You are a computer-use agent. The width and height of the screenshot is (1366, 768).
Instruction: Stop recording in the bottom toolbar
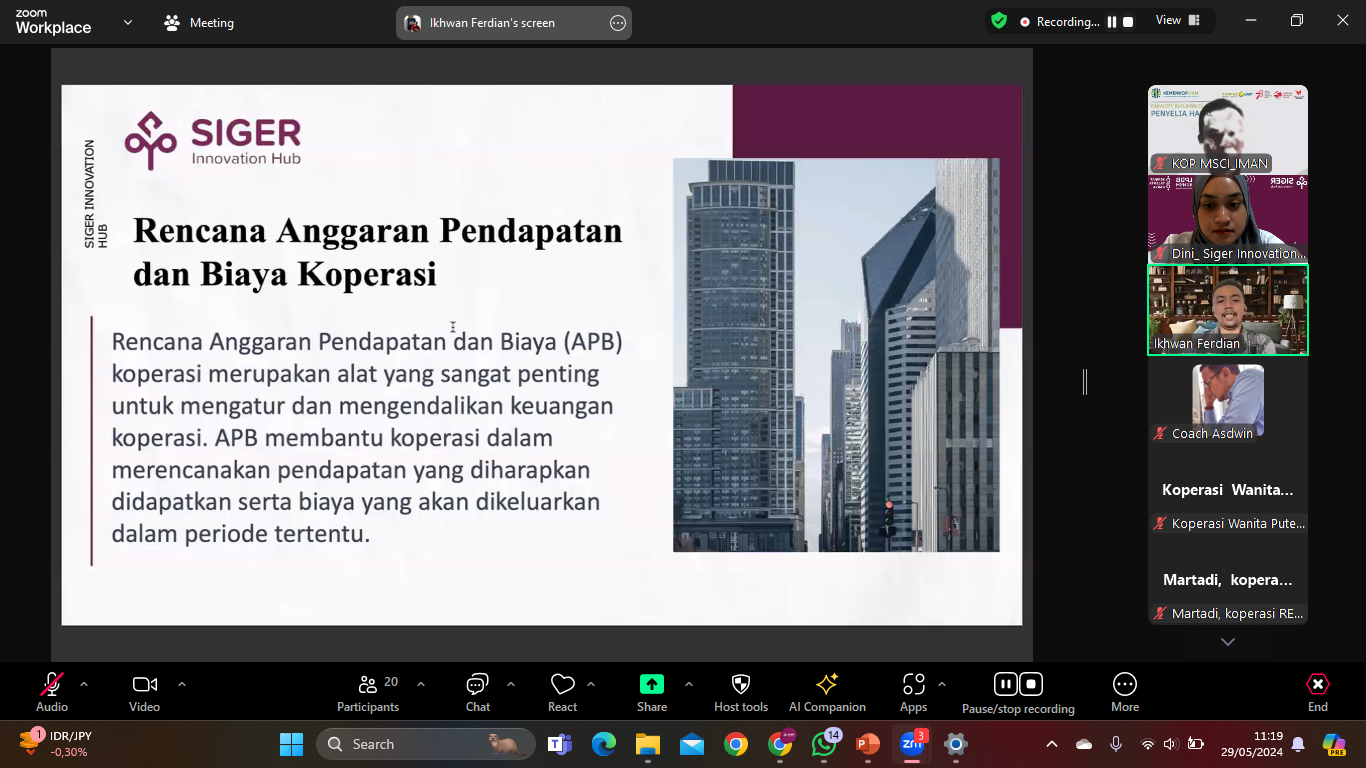[x=1031, y=684]
